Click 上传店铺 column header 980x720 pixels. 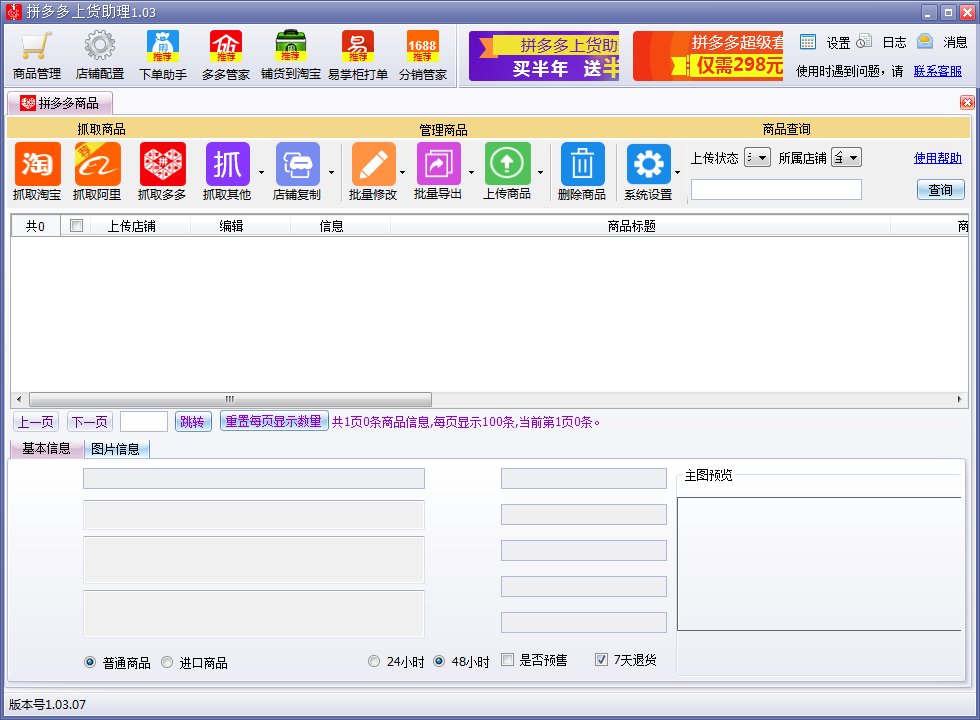click(x=131, y=226)
